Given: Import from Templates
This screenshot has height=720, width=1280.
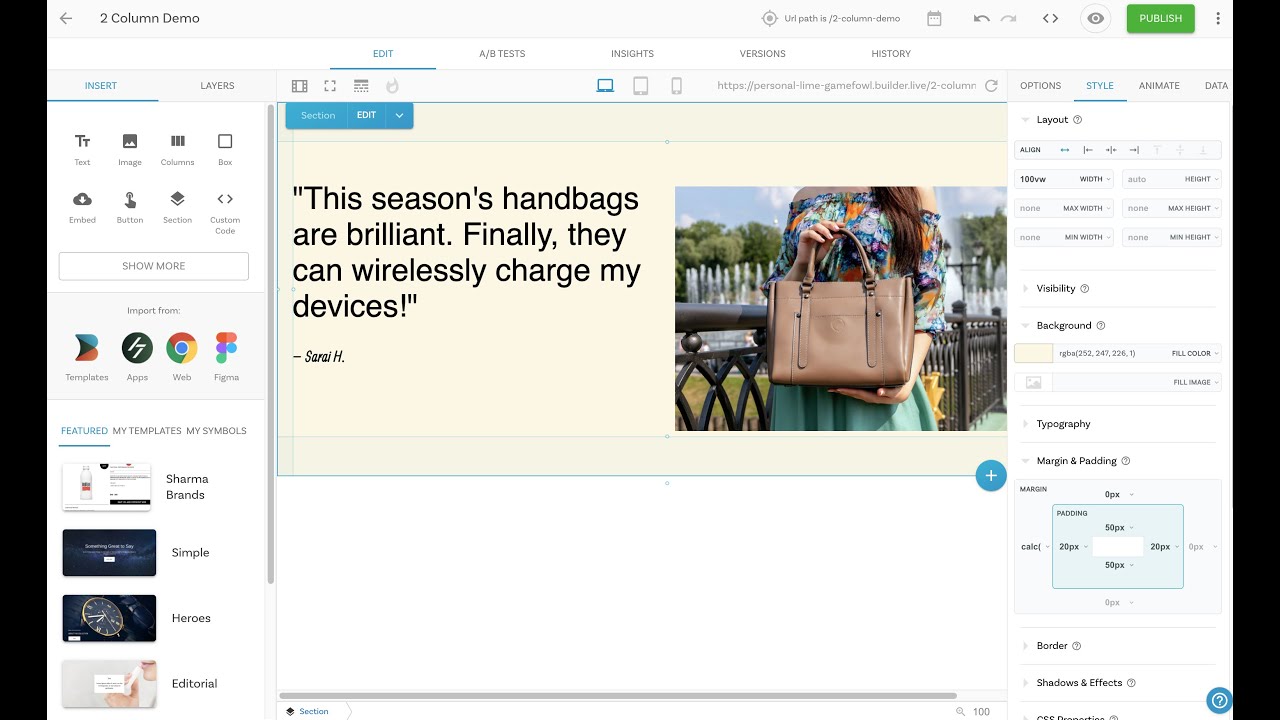Looking at the screenshot, I should pos(87,357).
